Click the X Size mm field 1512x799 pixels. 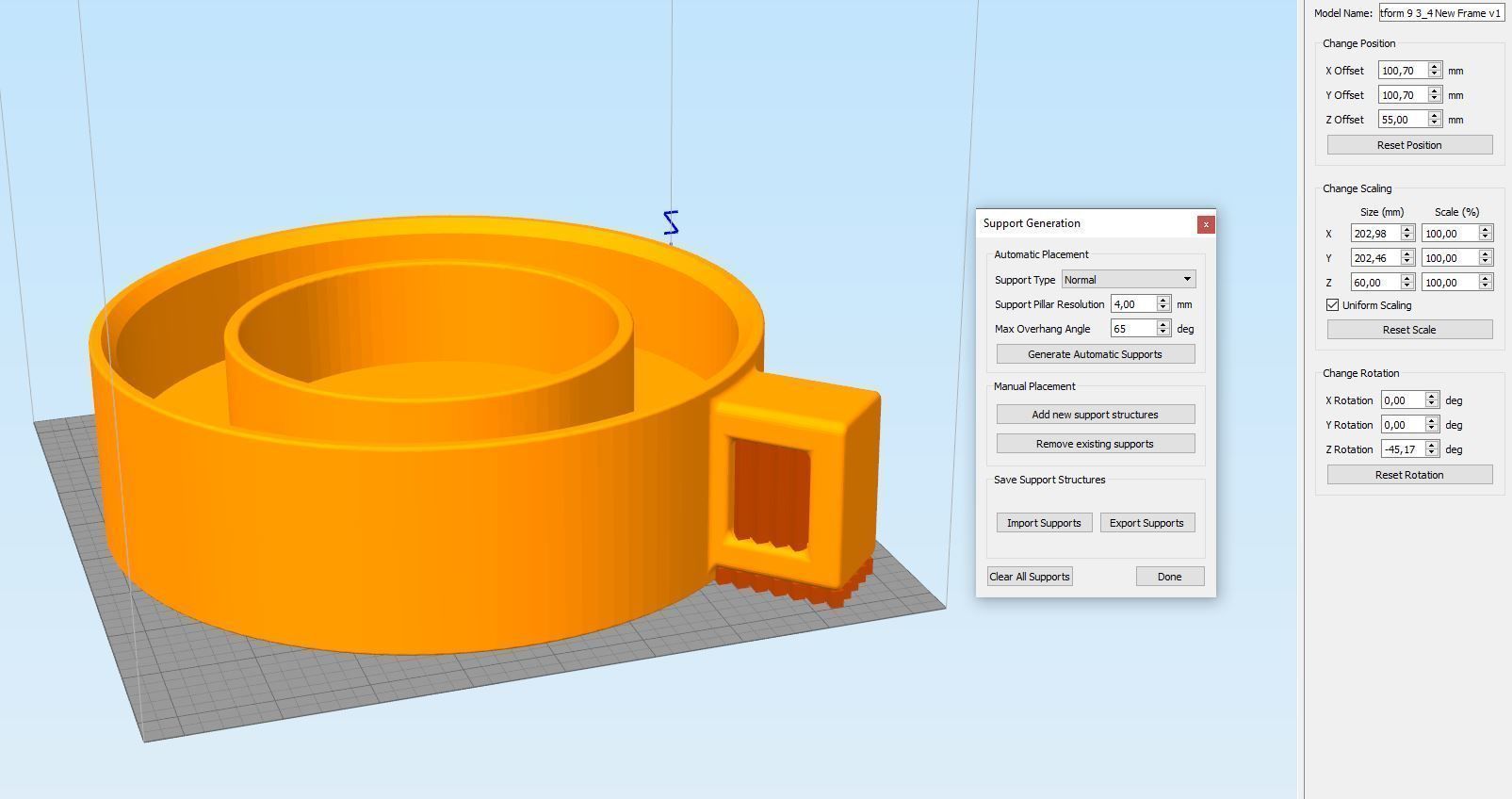click(1375, 233)
